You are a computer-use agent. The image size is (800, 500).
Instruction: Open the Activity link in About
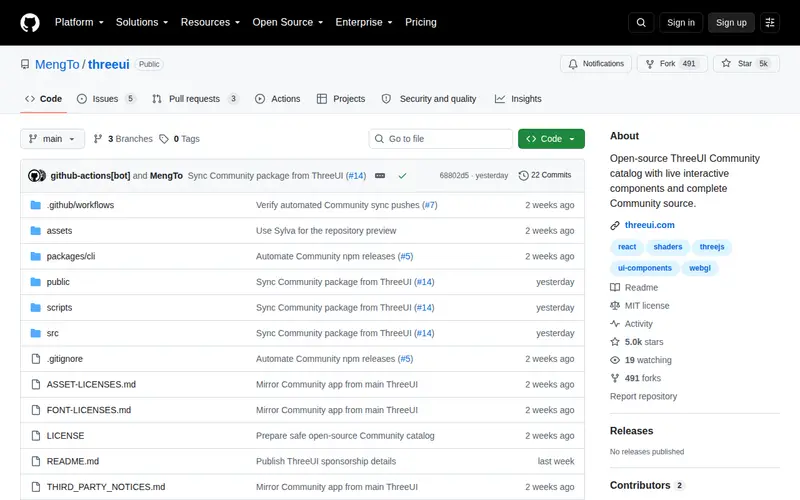point(631,324)
